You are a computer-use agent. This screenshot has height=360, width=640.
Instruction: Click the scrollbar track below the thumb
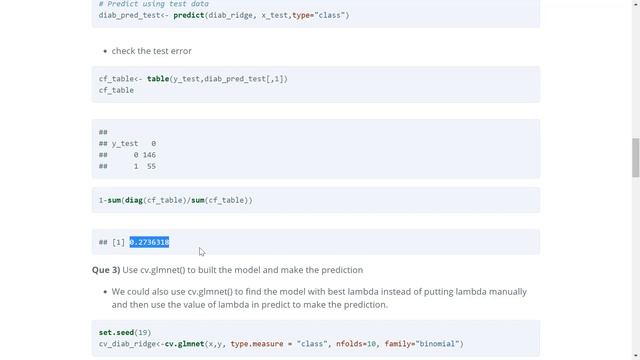(636, 265)
